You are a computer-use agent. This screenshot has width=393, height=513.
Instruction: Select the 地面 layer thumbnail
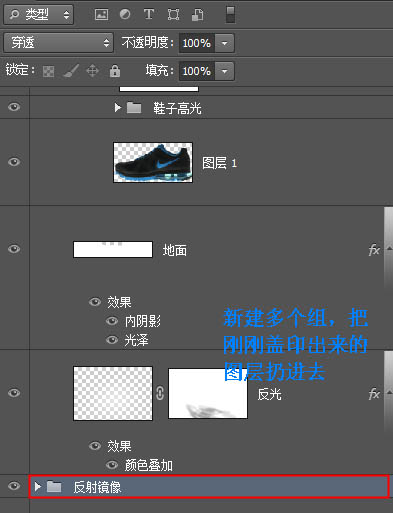pos(113,250)
